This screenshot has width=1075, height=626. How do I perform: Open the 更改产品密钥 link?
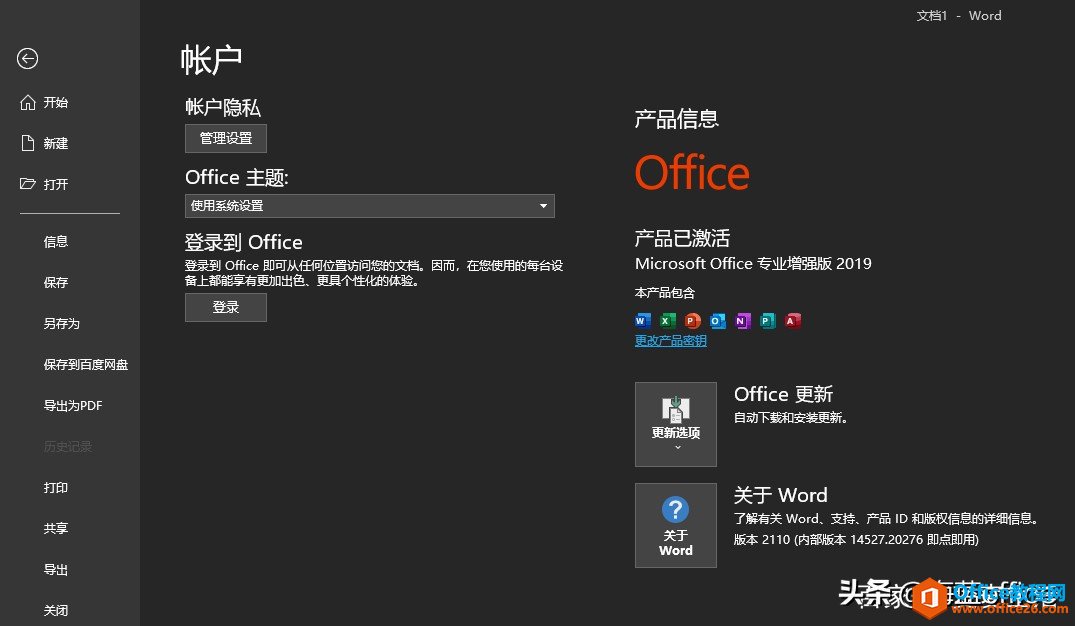[x=671, y=341]
